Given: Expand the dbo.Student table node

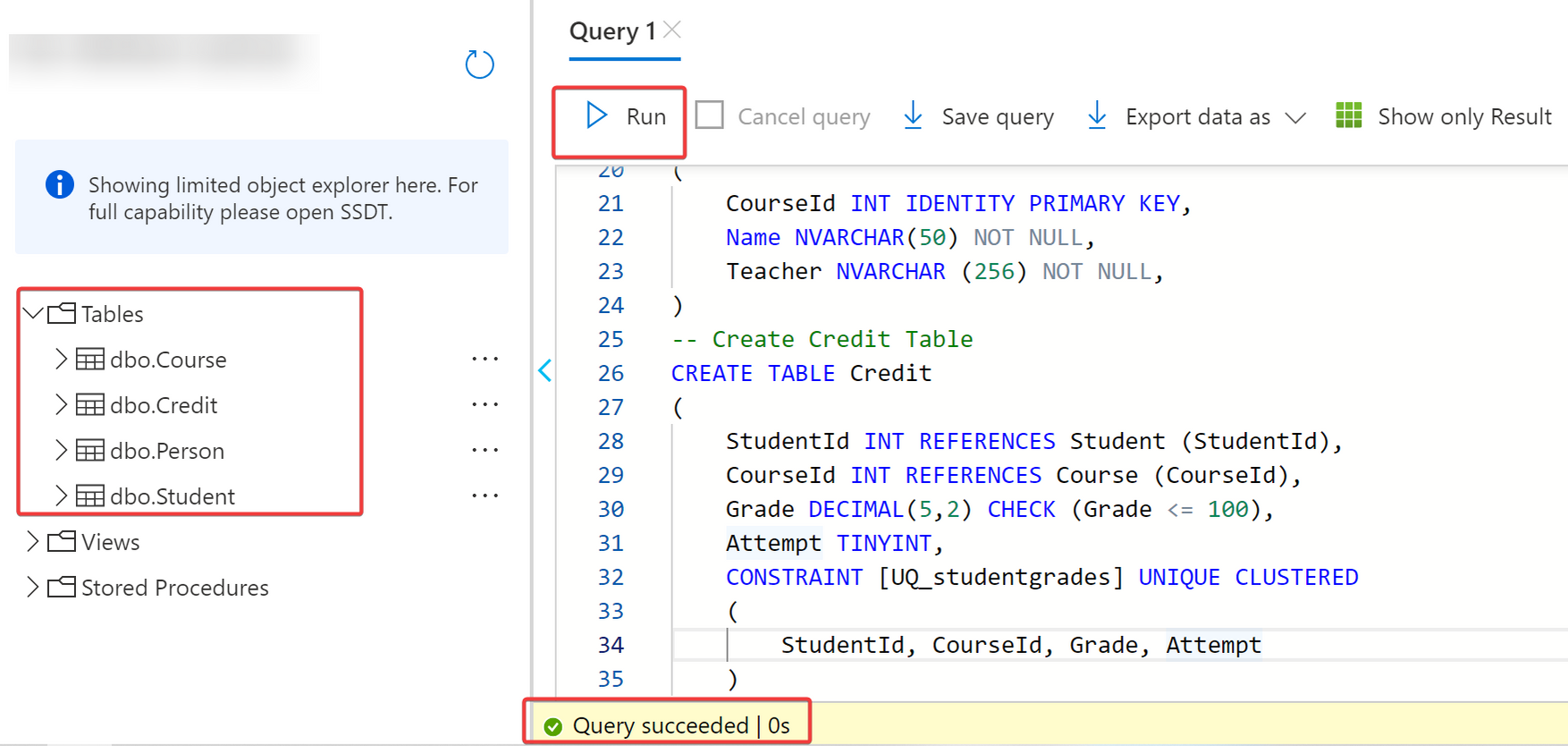Looking at the screenshot, I should pos(61,496).
